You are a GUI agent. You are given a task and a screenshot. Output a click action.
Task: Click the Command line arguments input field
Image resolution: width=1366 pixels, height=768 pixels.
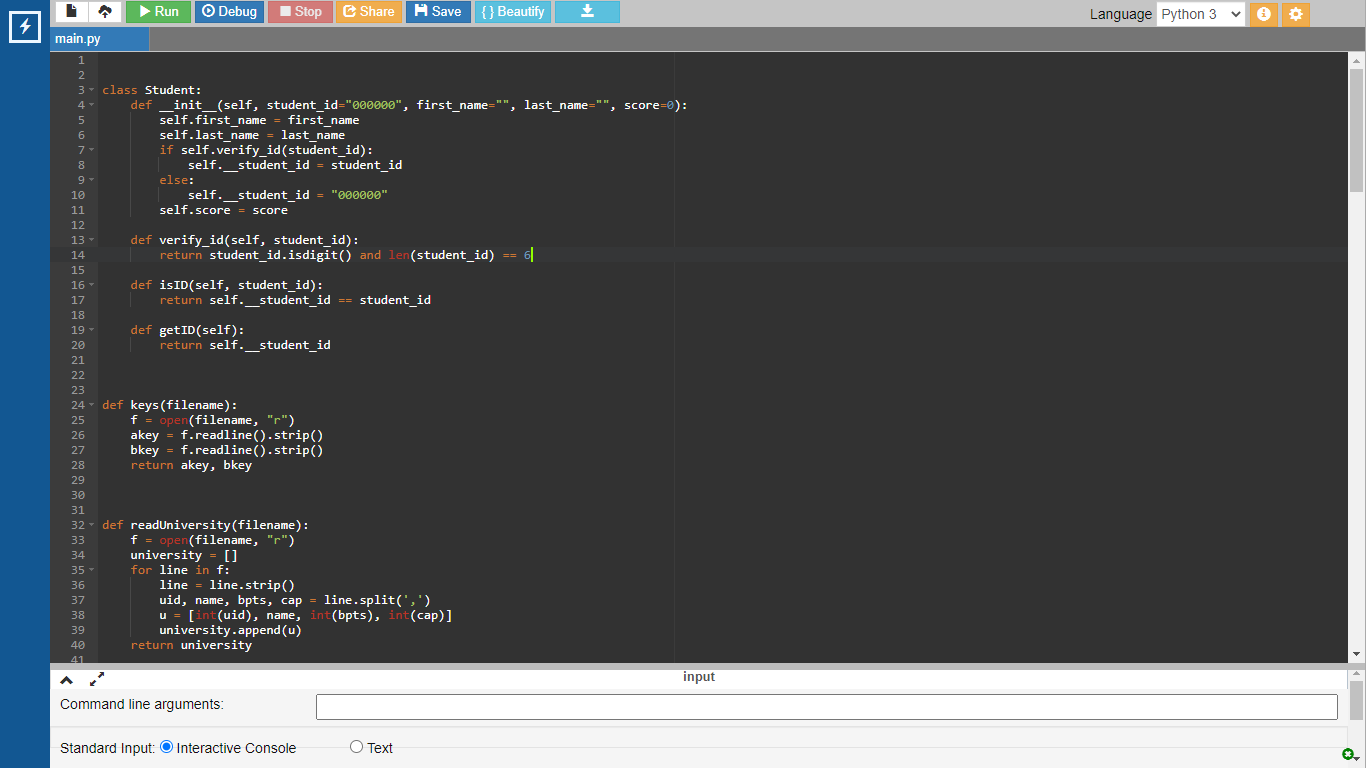tap(826, 707)
